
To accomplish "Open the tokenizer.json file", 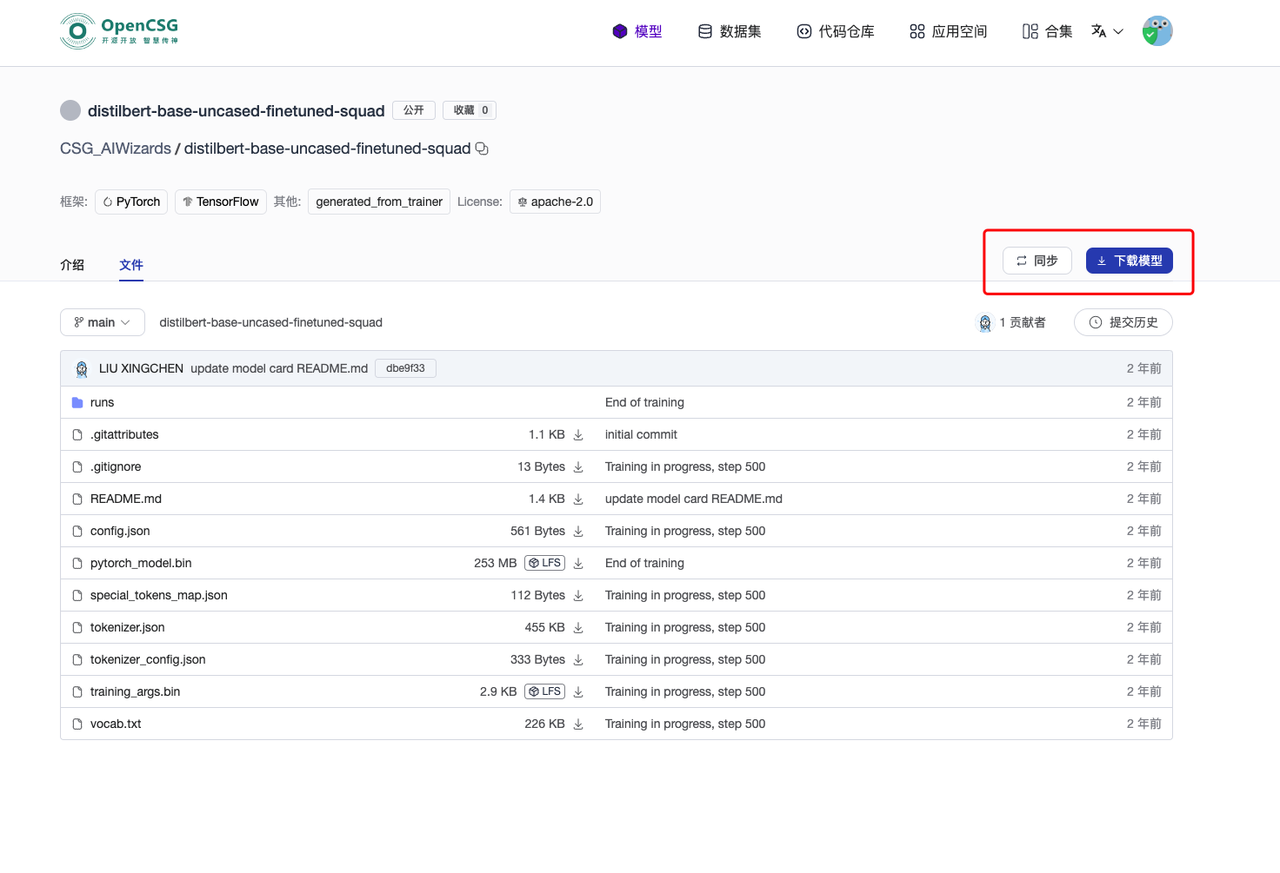I will point(127,627).
